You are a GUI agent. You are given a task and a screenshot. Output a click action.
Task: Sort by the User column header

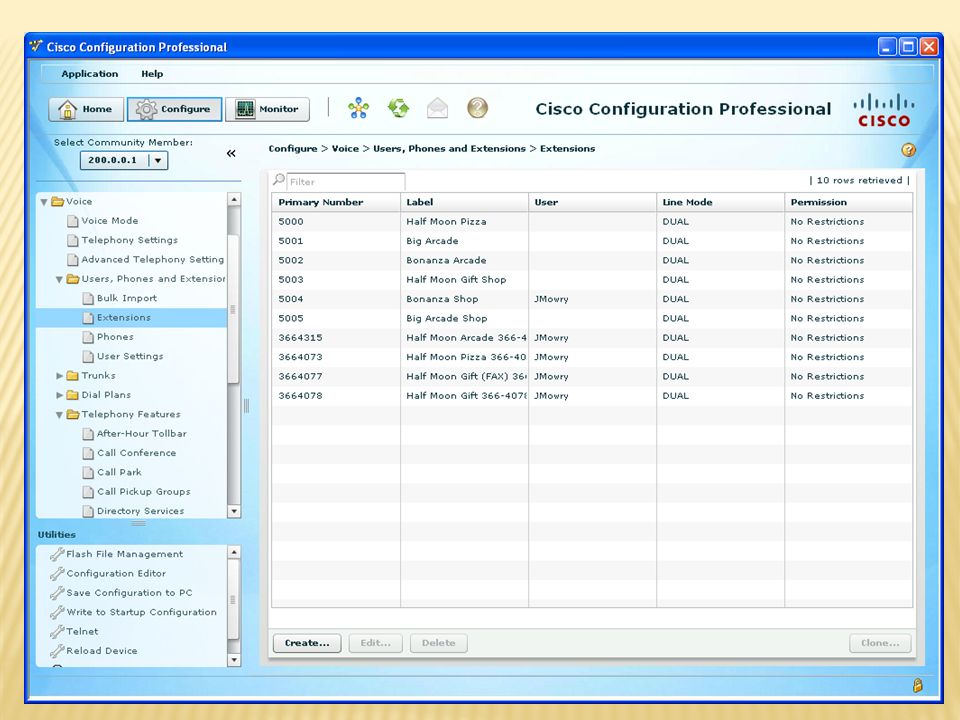(x=593, y=202)
